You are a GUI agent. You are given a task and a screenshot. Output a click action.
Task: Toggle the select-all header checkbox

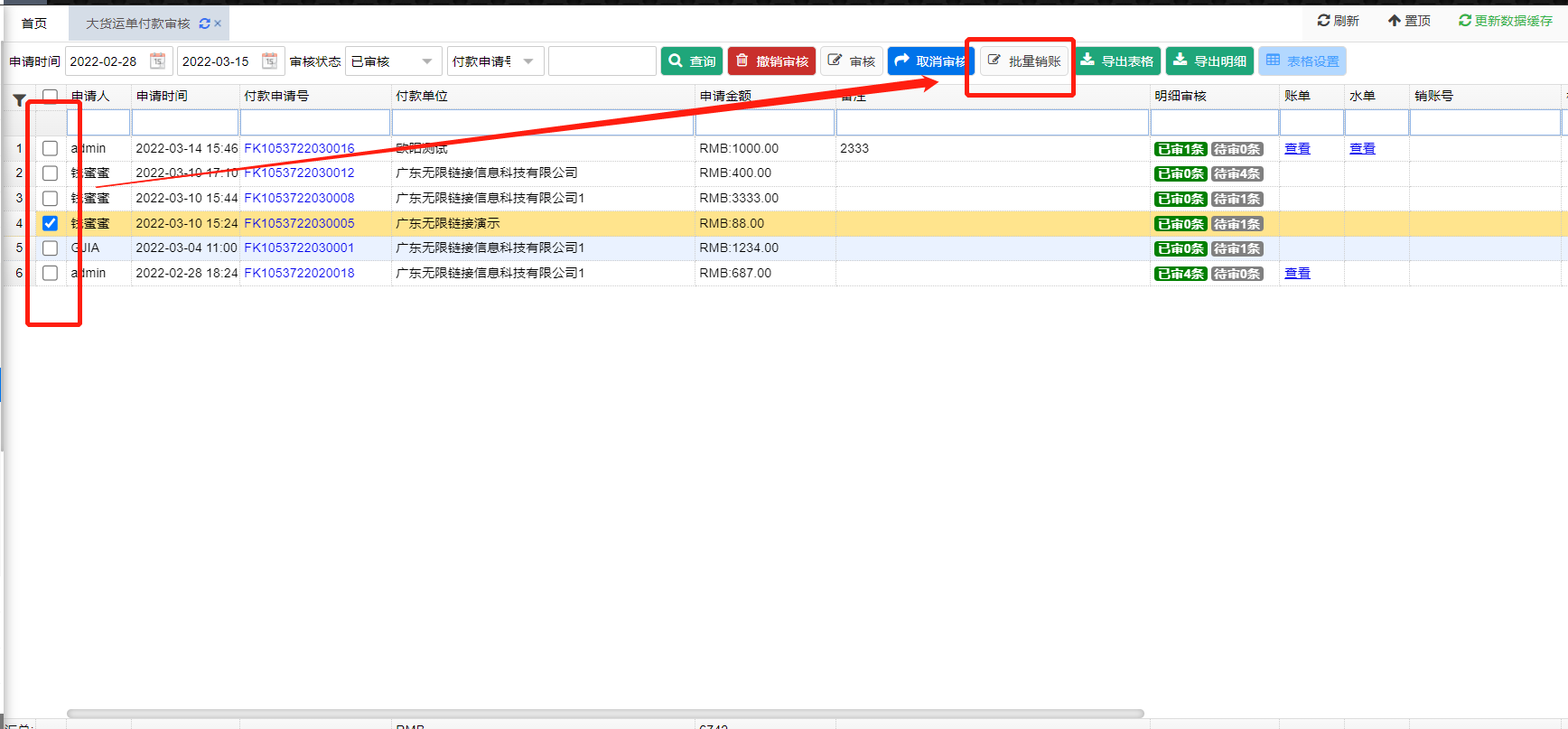coord(50,96)
